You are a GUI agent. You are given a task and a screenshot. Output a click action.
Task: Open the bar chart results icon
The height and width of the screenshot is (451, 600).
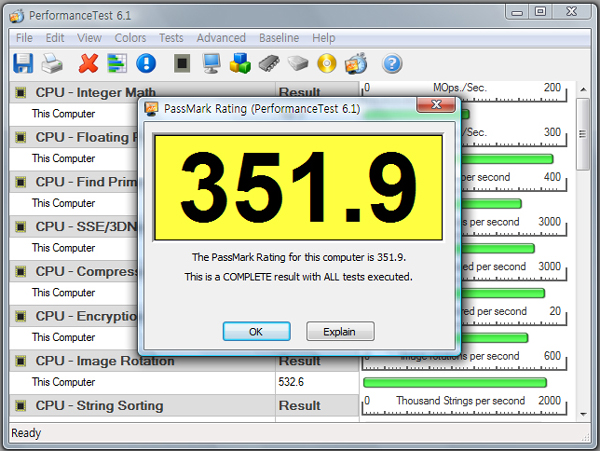(x=117, y=63)
